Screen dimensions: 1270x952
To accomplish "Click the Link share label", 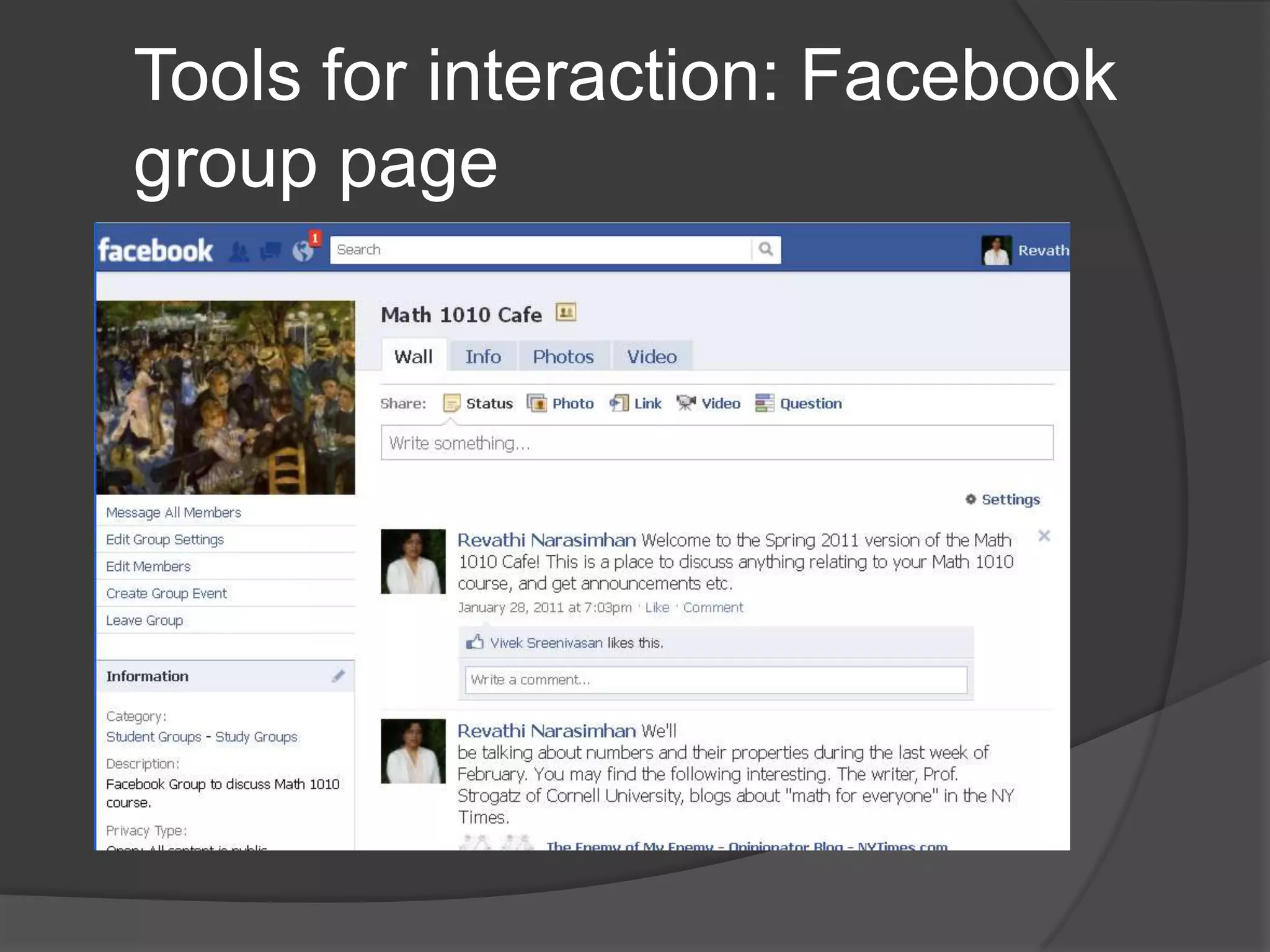I will click(x=648, y=403).
